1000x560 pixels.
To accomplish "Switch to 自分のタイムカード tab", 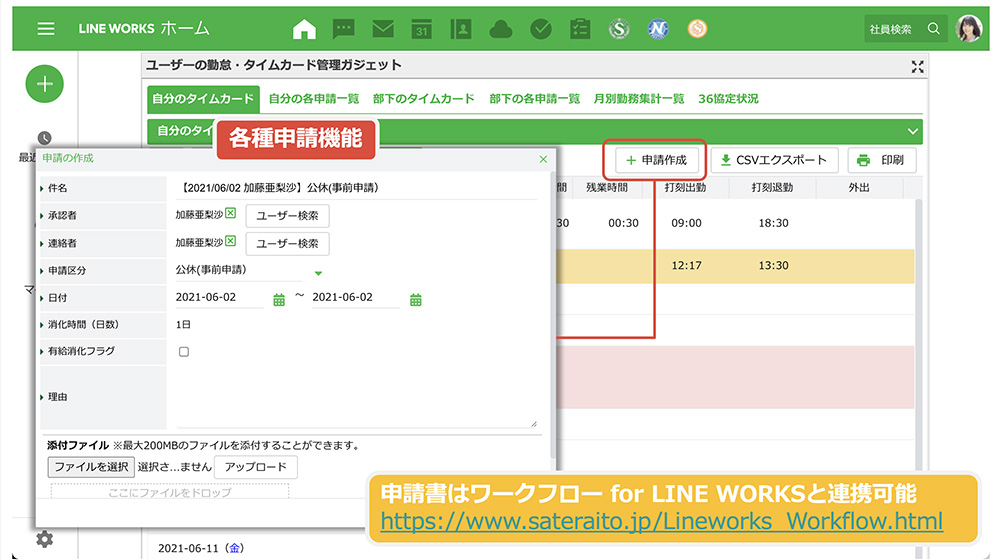I will [x=203, y=99].
